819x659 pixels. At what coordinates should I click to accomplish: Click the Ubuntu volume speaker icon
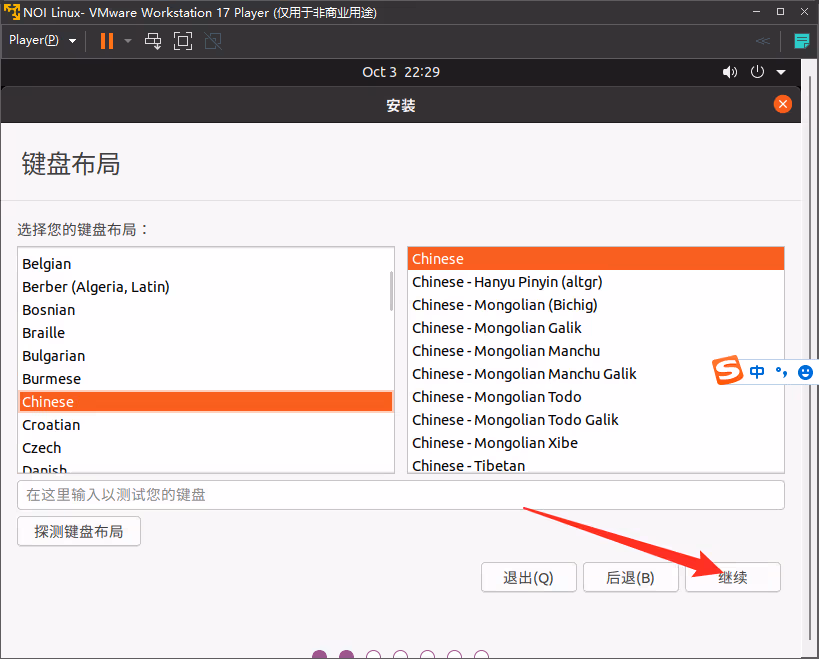pyautogui.click(x=729, y=72)
